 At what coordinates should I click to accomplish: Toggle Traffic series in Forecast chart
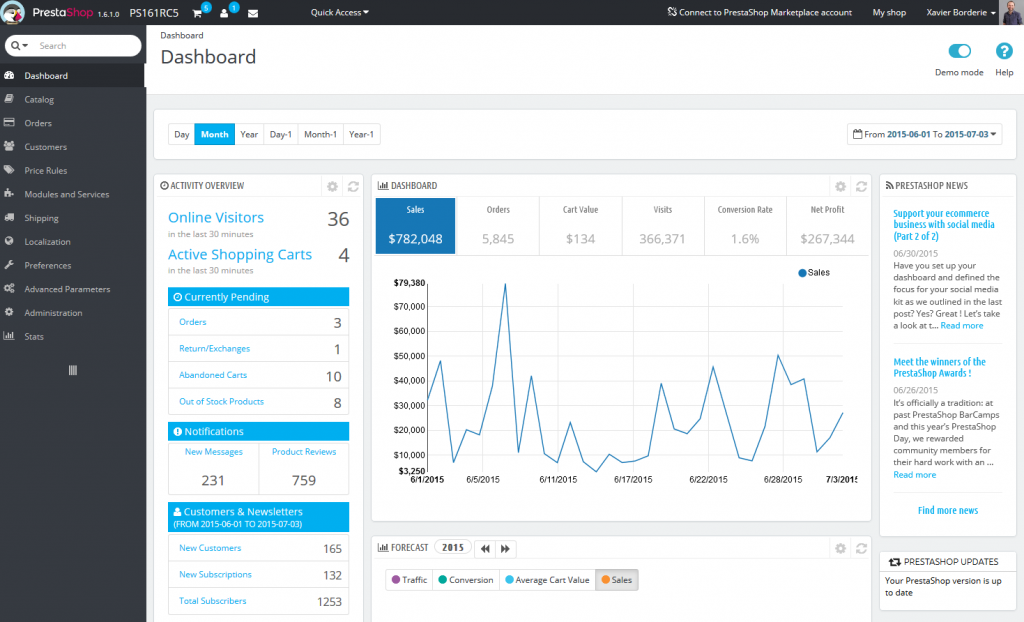pyautogui.click(x=410, y=580)
